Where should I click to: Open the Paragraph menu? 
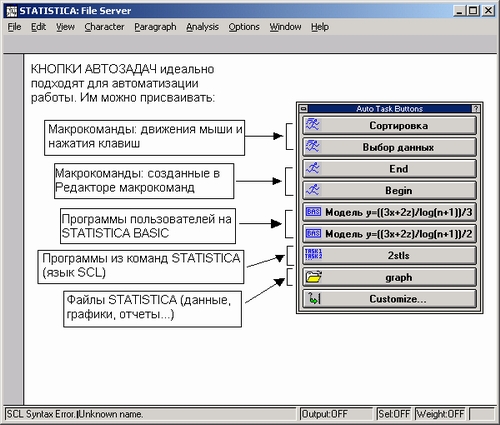coord(155,27)
